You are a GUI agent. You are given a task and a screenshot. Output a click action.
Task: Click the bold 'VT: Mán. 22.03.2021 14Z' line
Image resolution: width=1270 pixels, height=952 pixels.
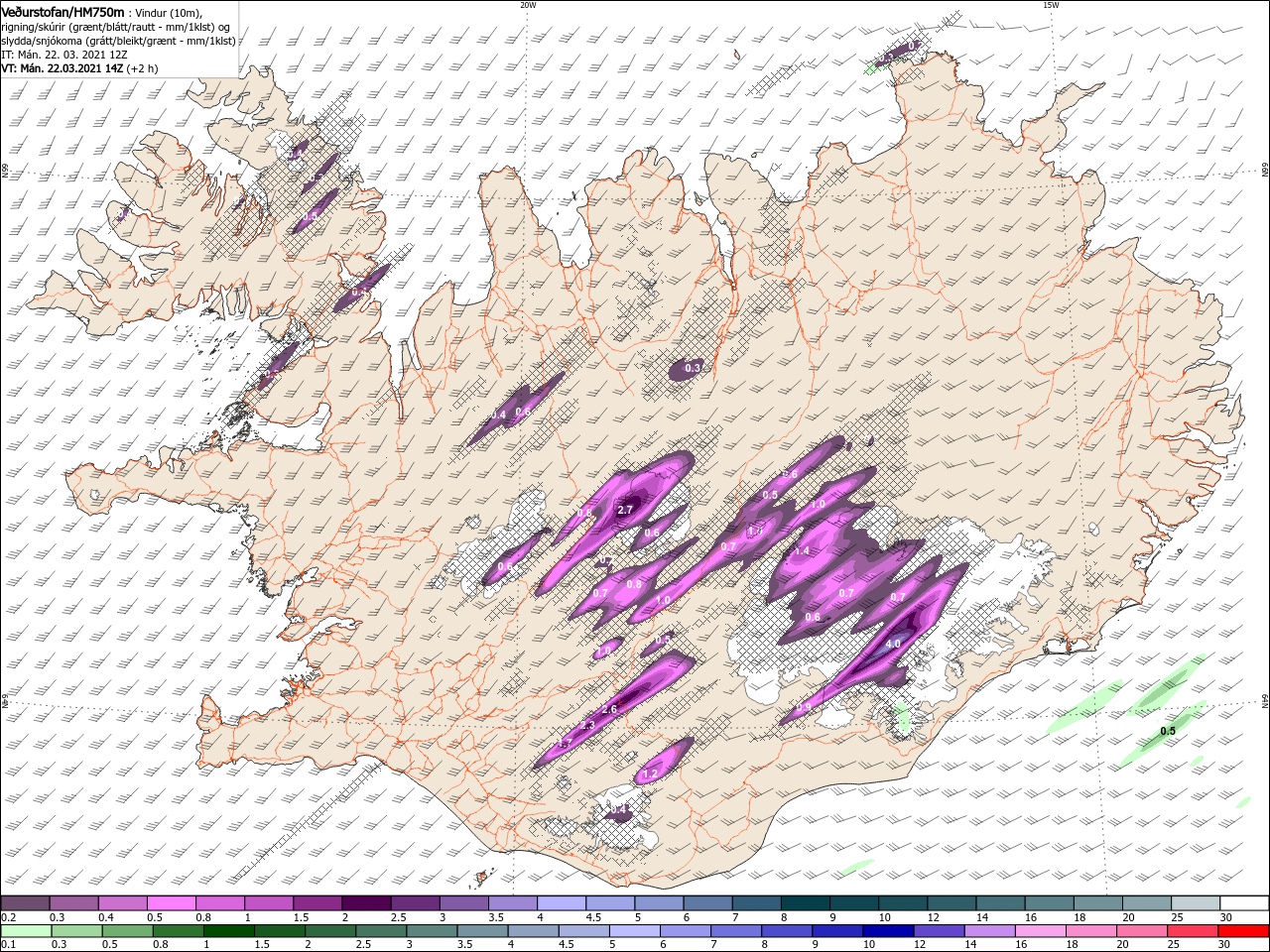pyautogui.click(x=62, y=68)
